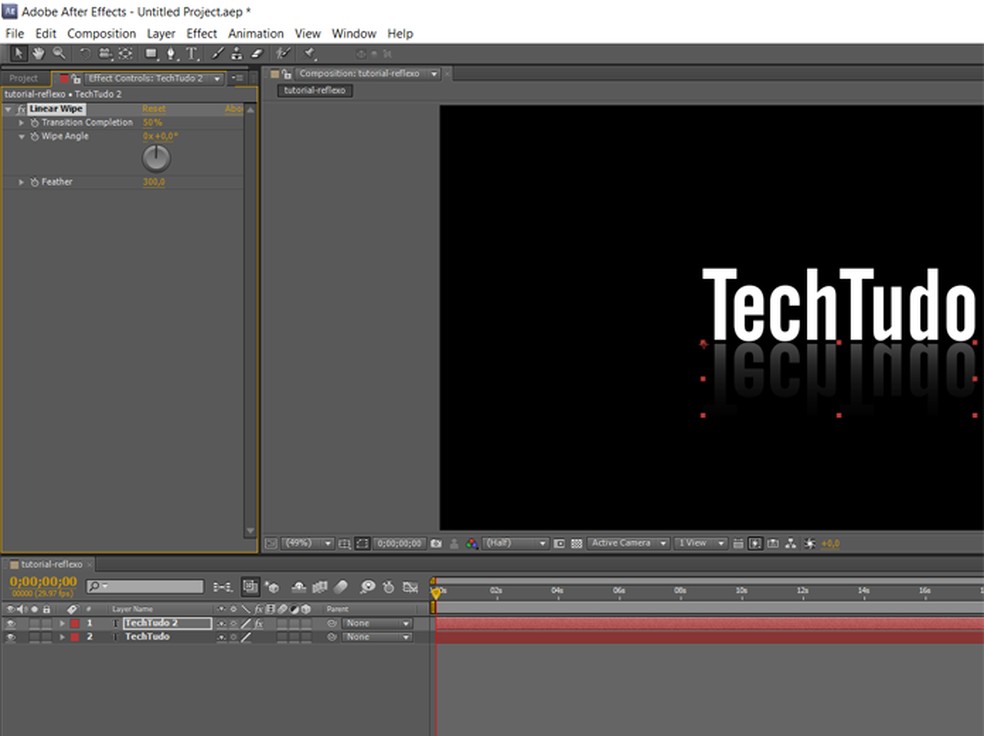The width and height of the screenshot is (984, 736).
Task: Click the Wipe Angle dial
Action: coord(156,158)
